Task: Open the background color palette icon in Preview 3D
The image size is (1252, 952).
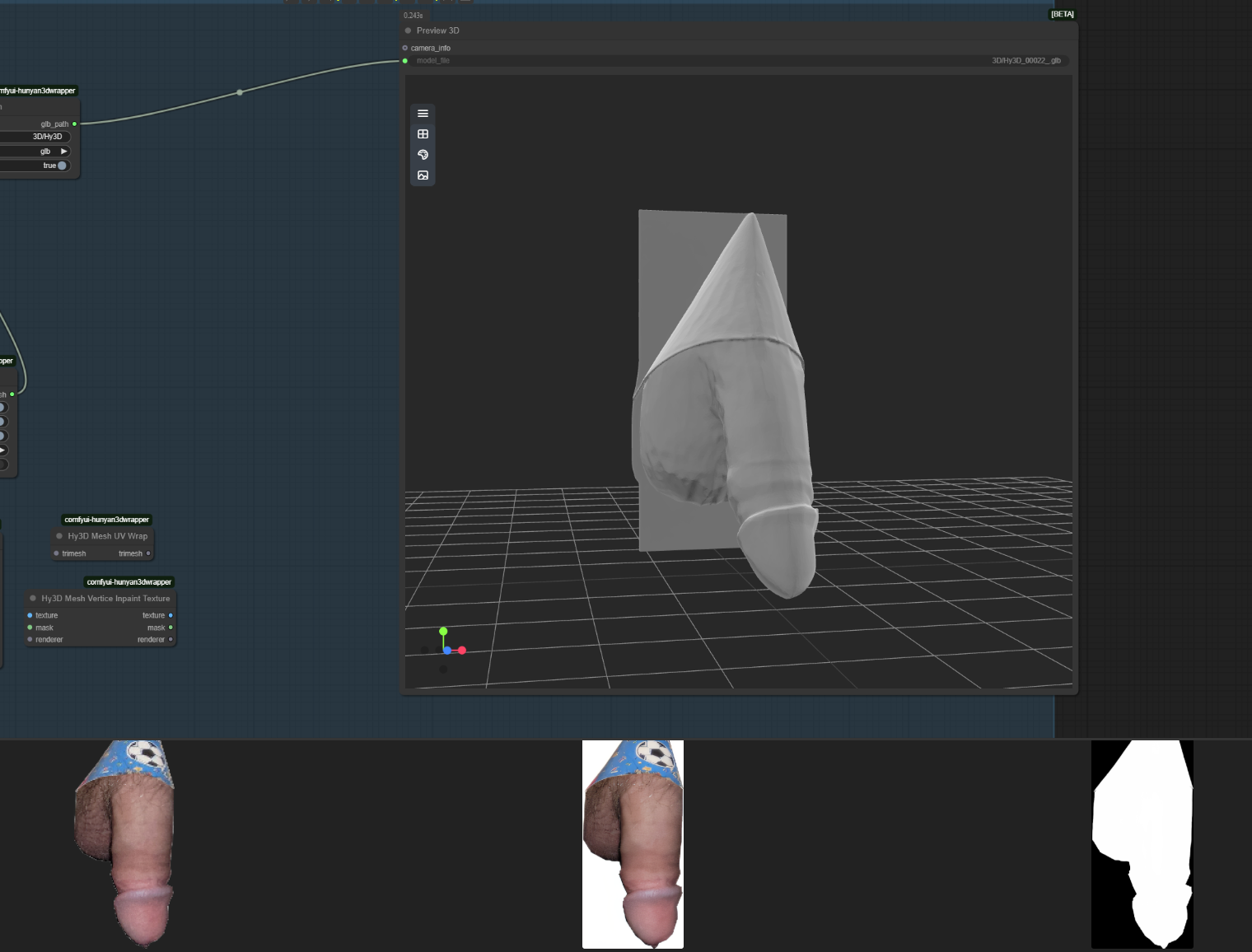Action: click(x=423, y=155)
